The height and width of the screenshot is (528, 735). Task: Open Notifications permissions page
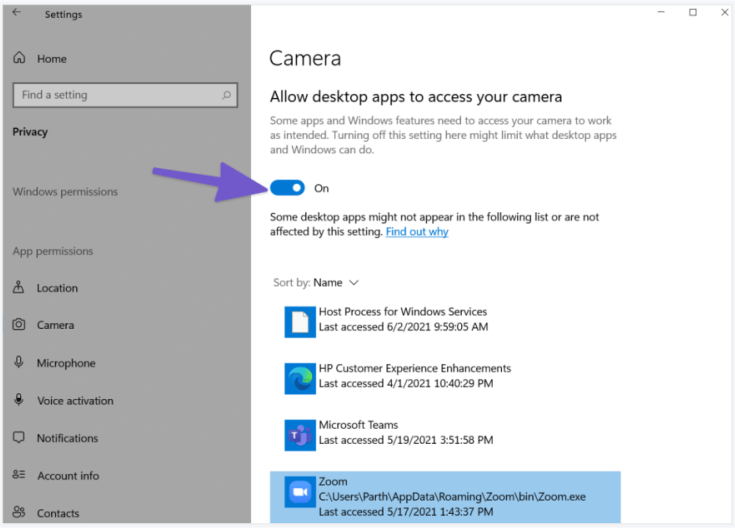point(68,438)
